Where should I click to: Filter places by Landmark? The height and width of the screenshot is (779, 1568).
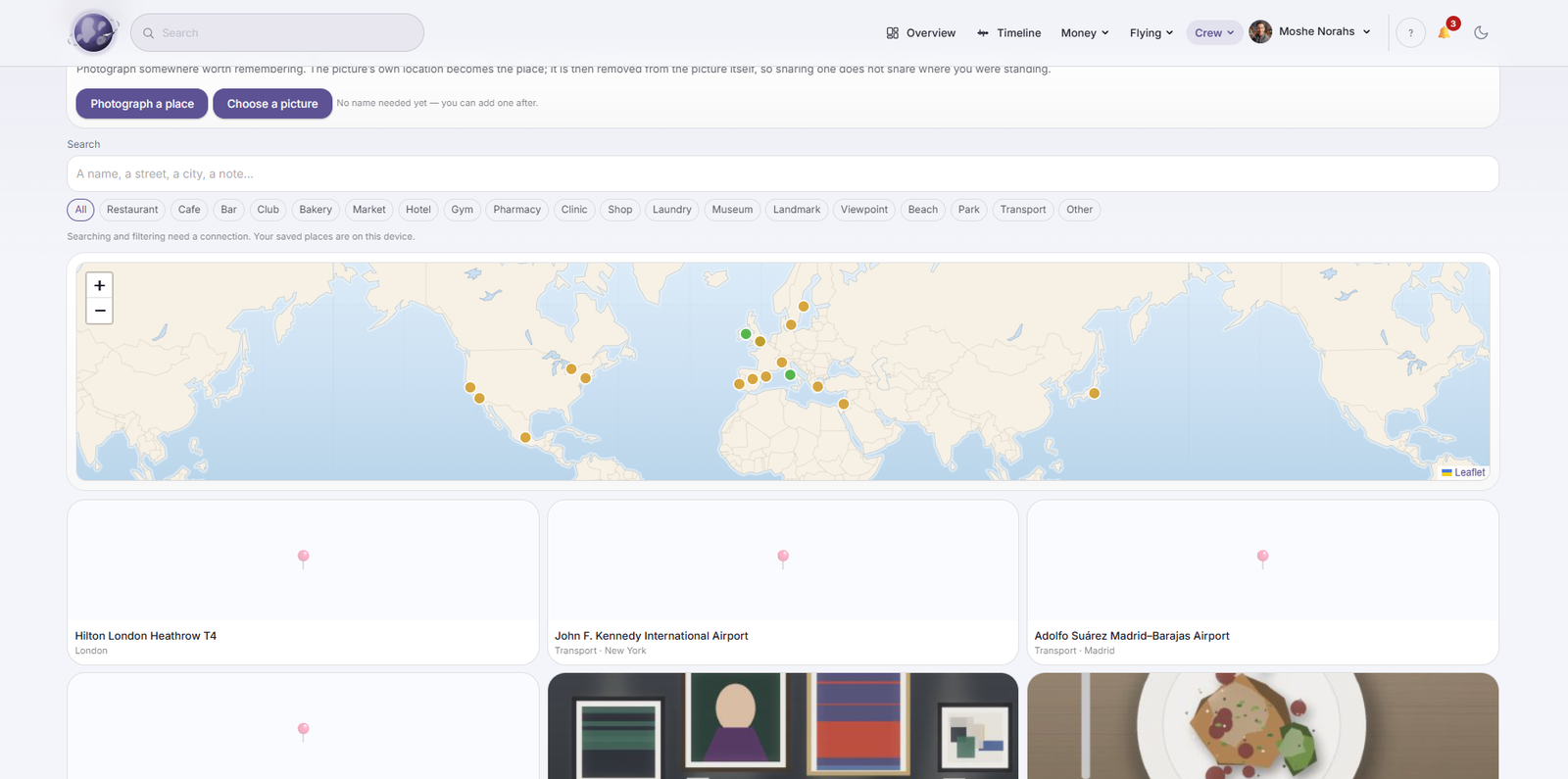(797, 210)
